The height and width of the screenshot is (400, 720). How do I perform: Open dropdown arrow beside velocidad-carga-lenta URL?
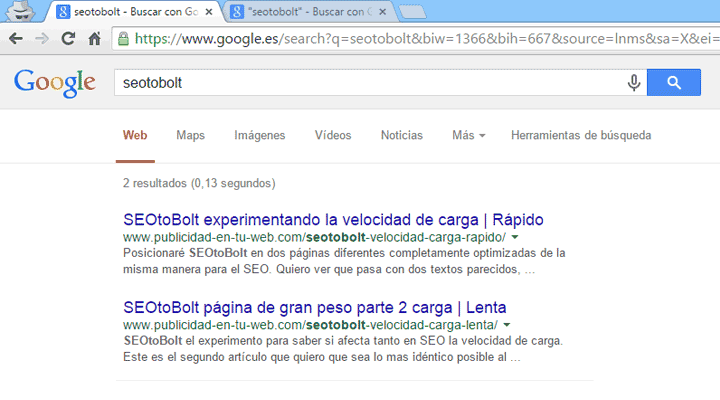[507, 326]
